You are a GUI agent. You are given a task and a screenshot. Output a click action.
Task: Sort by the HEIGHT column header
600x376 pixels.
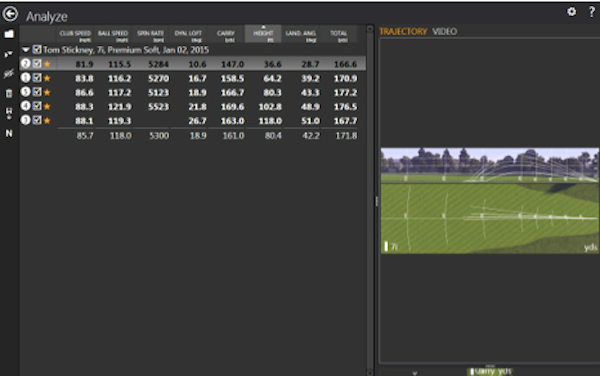click(263, 34)
